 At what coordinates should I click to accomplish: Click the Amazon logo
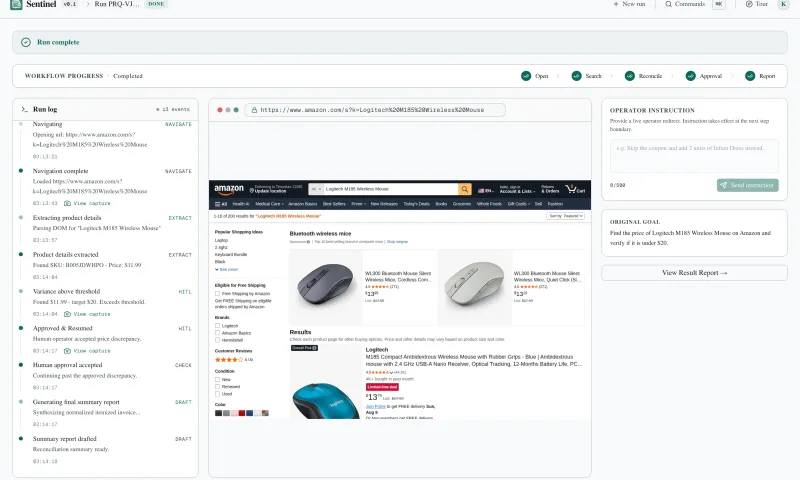tap(229, 189)
